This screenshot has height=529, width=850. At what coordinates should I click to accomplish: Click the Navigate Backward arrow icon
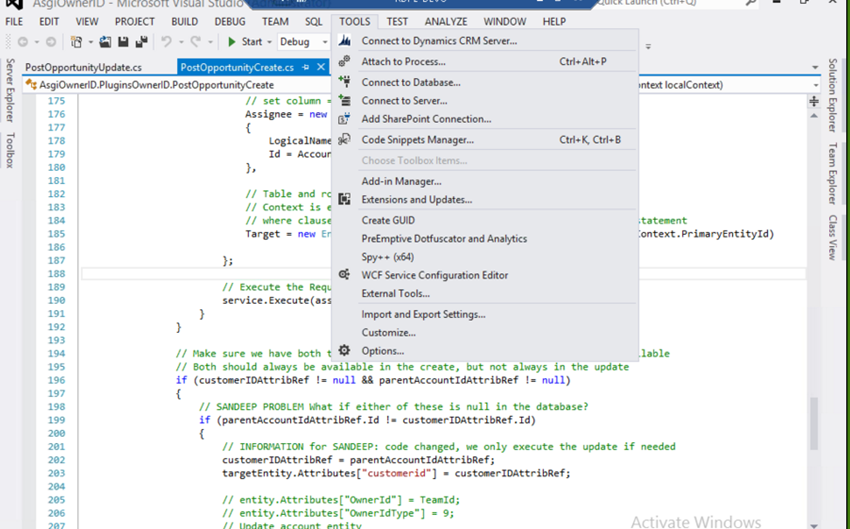22,42
